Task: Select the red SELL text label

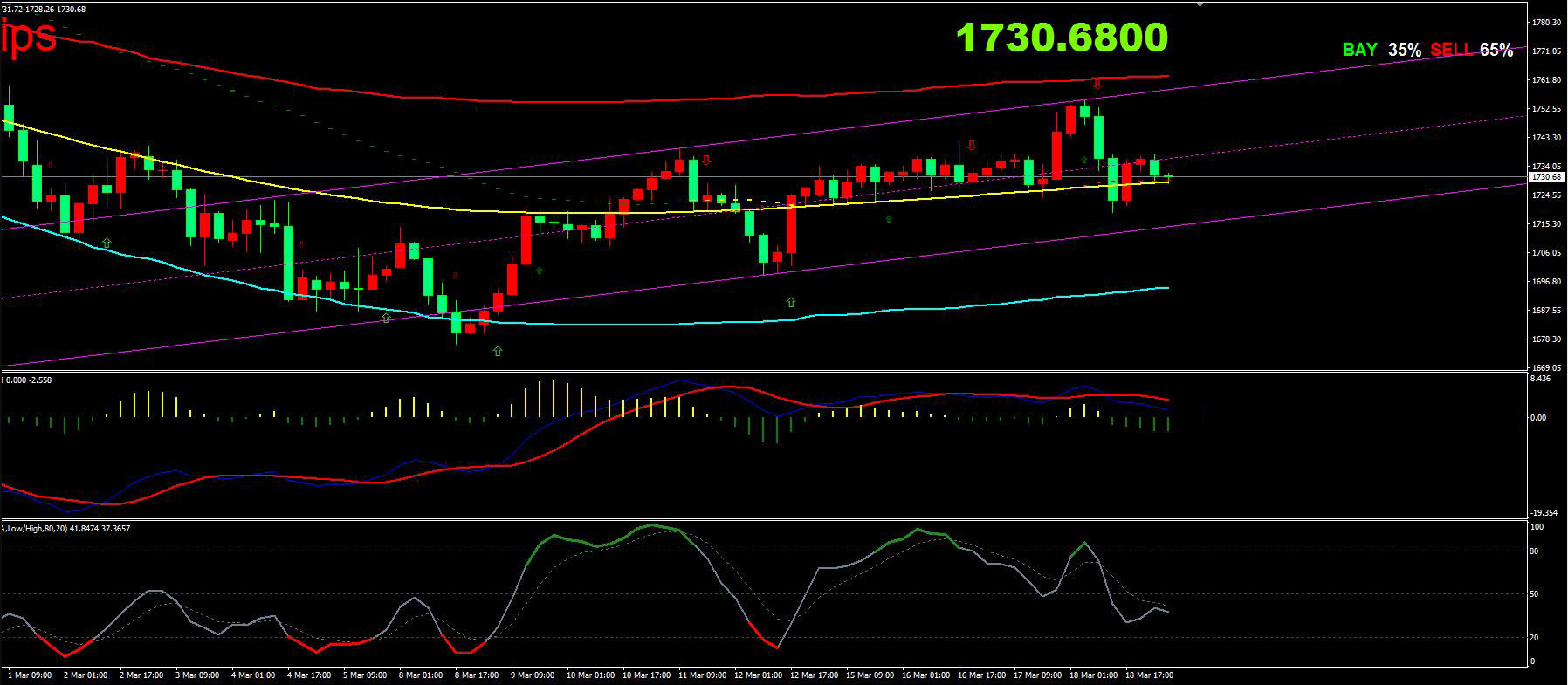Action: pyautogui.click(x=1451, y=50)
